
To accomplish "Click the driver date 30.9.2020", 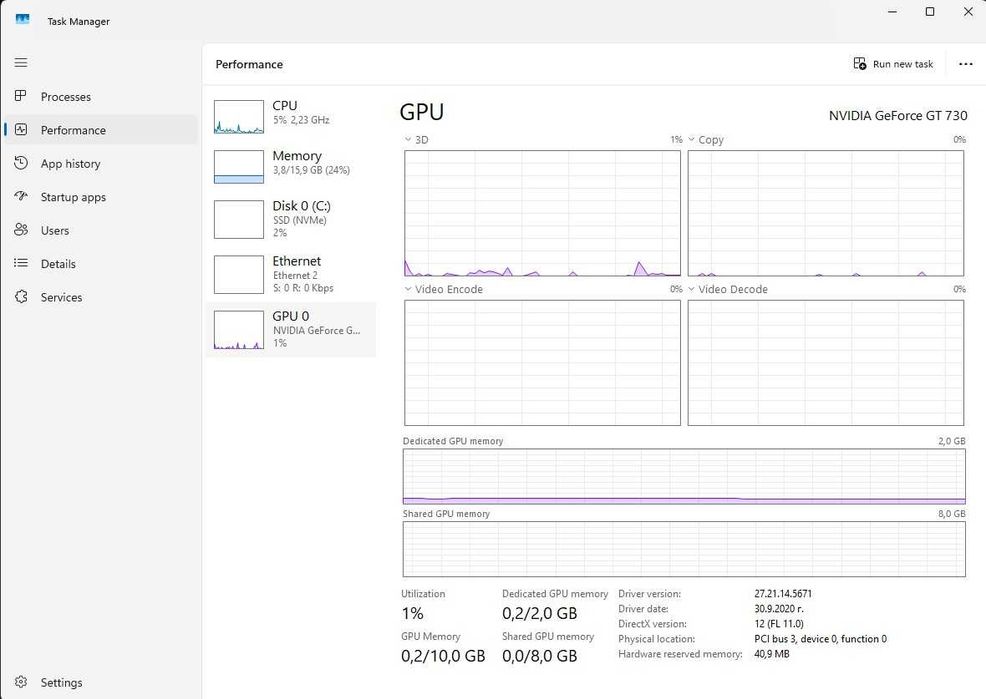I will 778,608.
